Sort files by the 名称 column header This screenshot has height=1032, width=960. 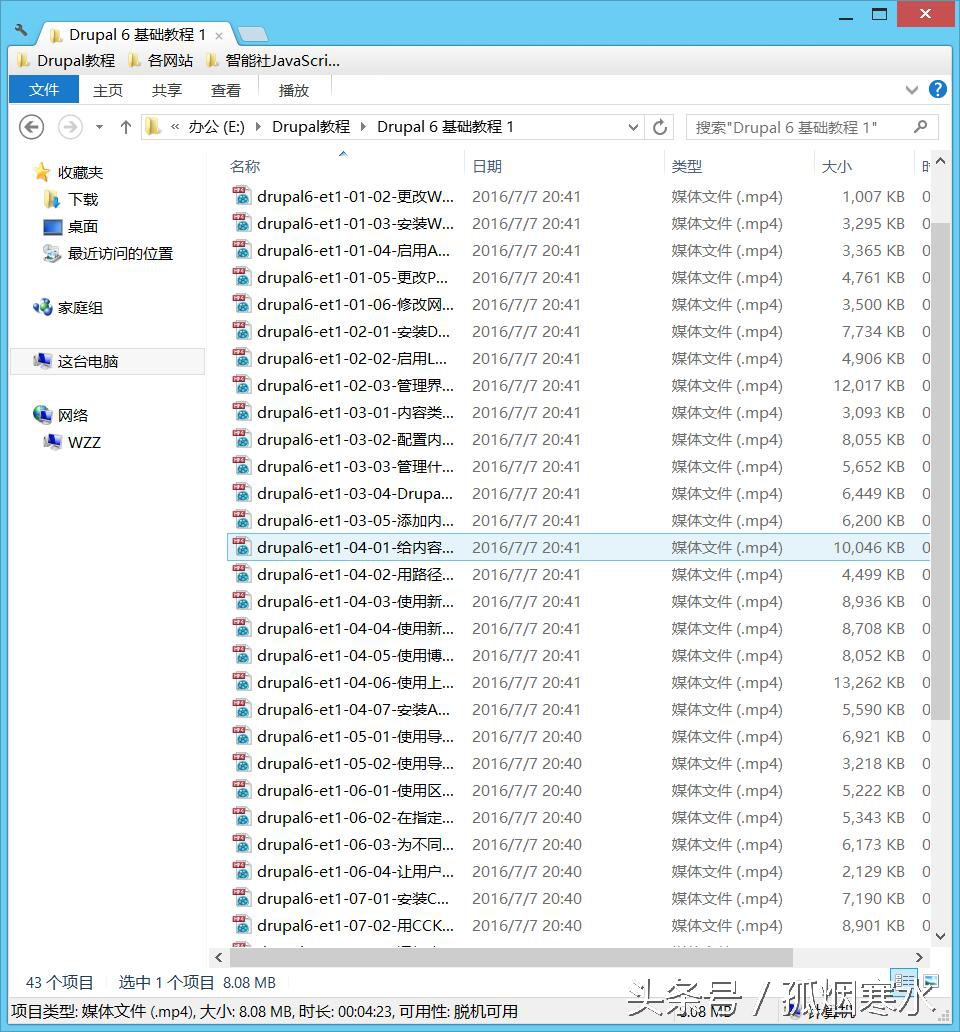(x=245, y=167)
